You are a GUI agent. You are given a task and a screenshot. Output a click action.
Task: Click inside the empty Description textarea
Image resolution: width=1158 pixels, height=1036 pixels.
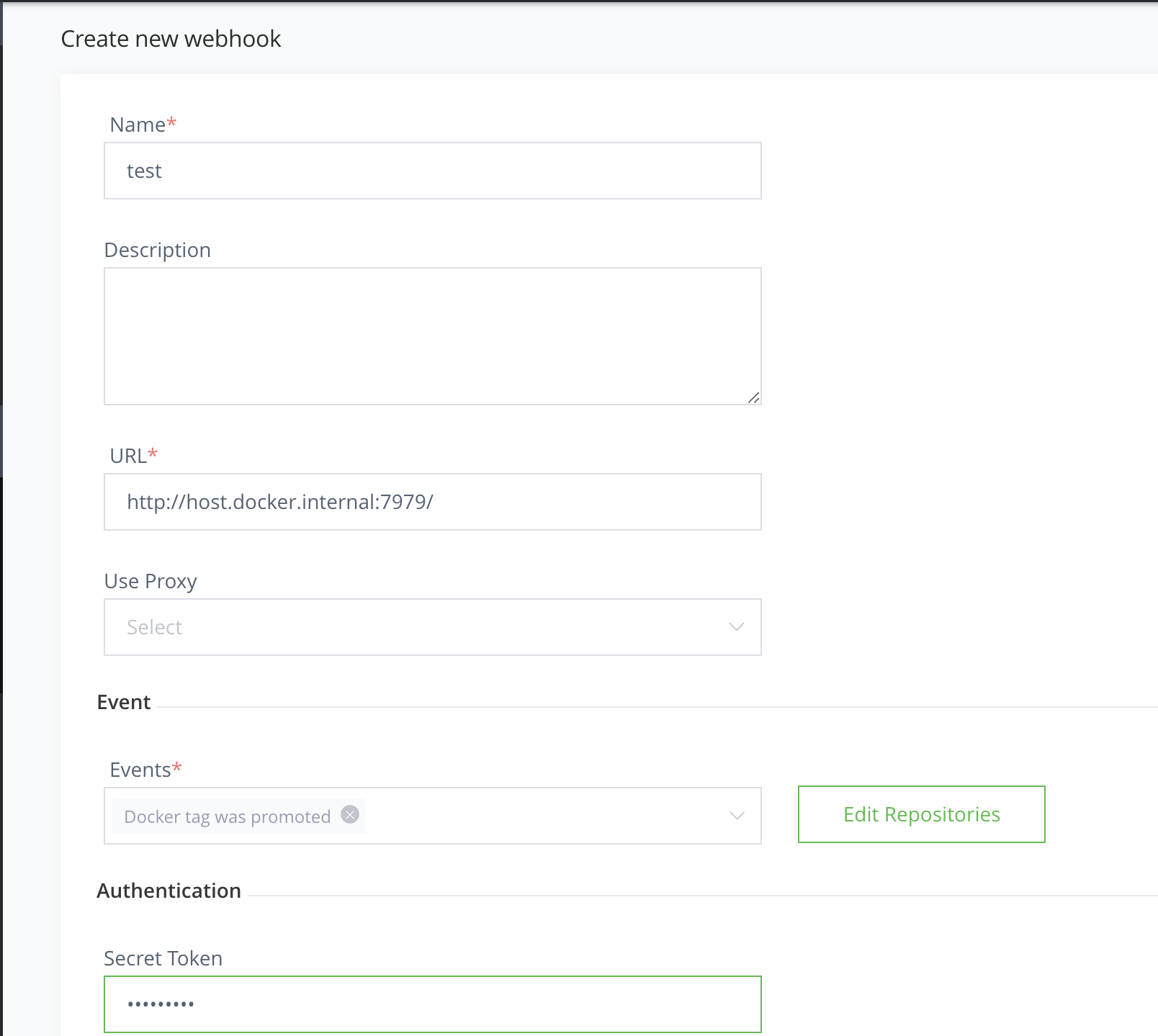tap(432, 335)
